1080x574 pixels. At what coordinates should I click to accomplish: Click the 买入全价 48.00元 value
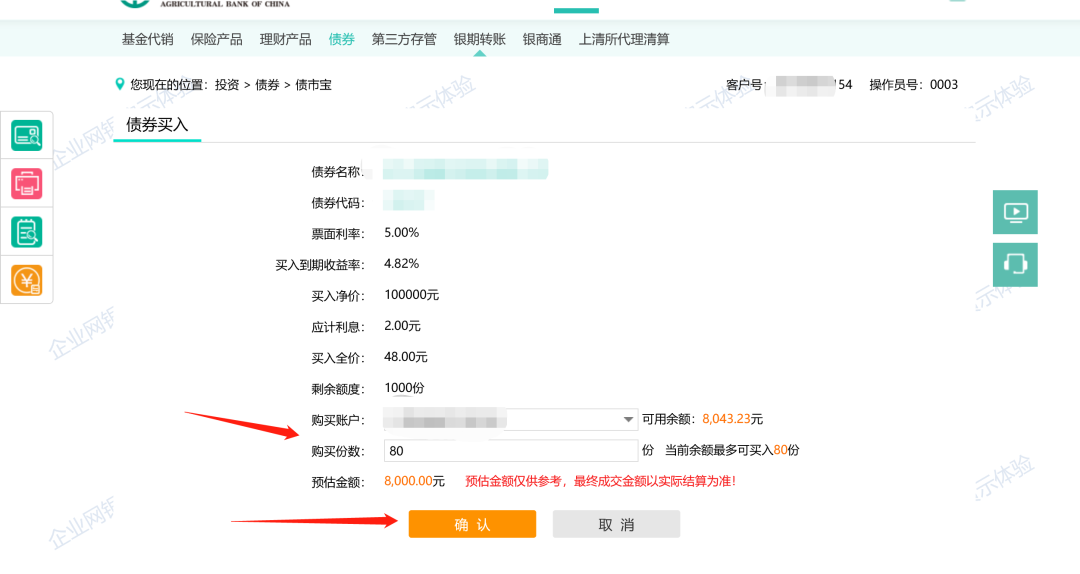point(406,357)
